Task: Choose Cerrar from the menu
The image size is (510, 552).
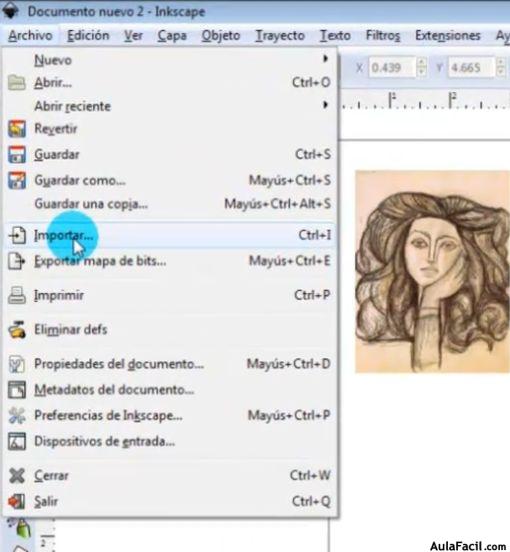Action: click(x=170, y=476)
